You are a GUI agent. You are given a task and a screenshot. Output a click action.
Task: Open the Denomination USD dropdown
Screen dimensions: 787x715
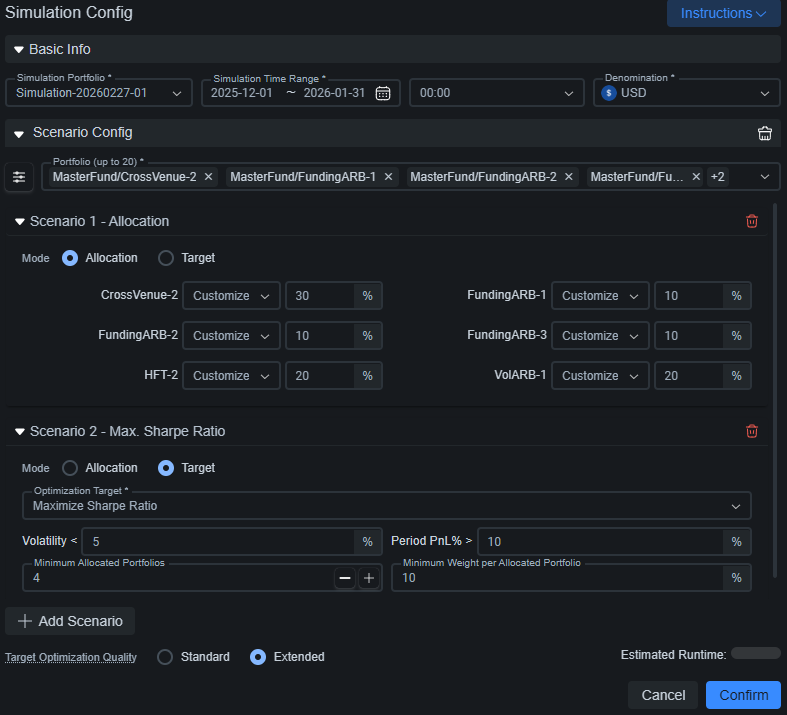[687, 93]
